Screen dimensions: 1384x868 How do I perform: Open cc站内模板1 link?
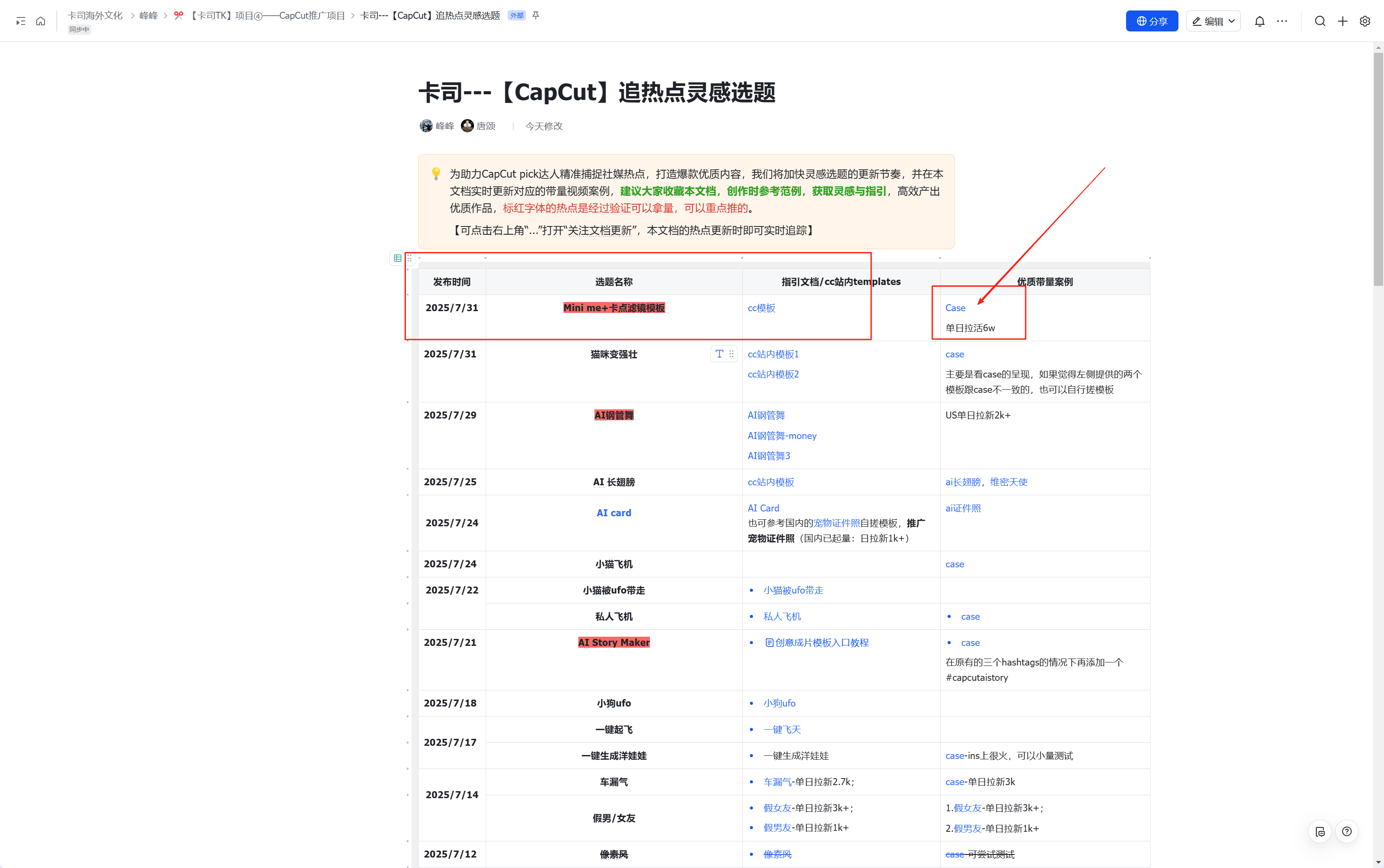point(773,354)
